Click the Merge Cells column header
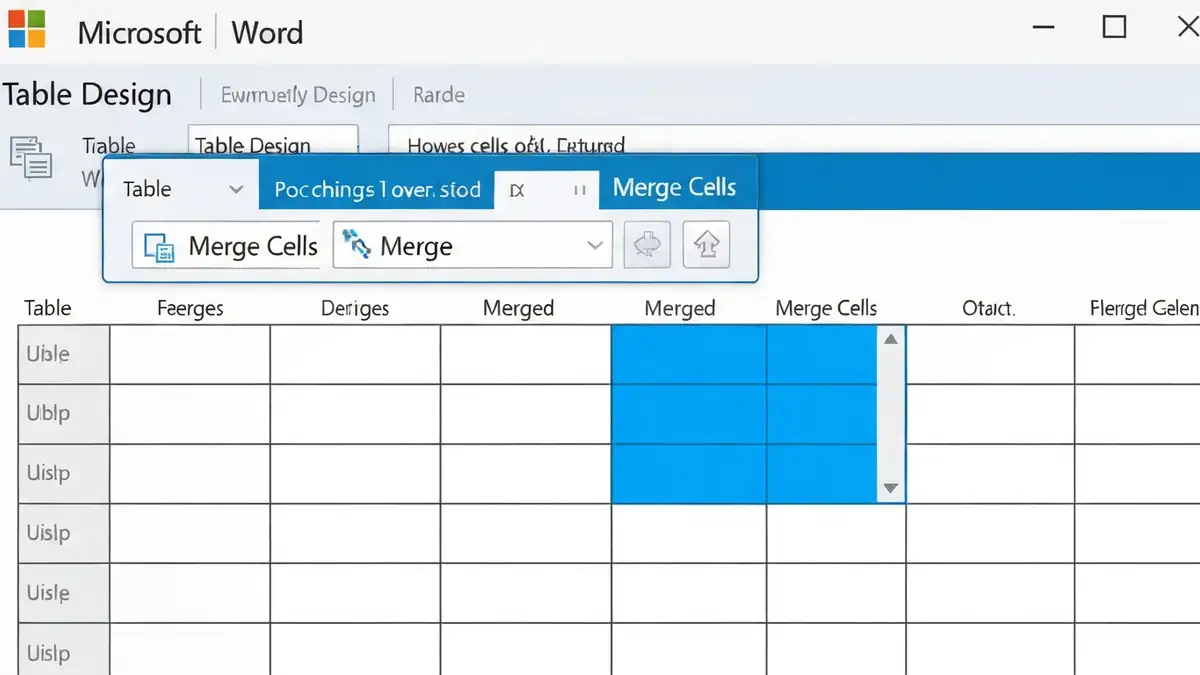Screen dimensions: 1200x675 click(x=826, y=308)
